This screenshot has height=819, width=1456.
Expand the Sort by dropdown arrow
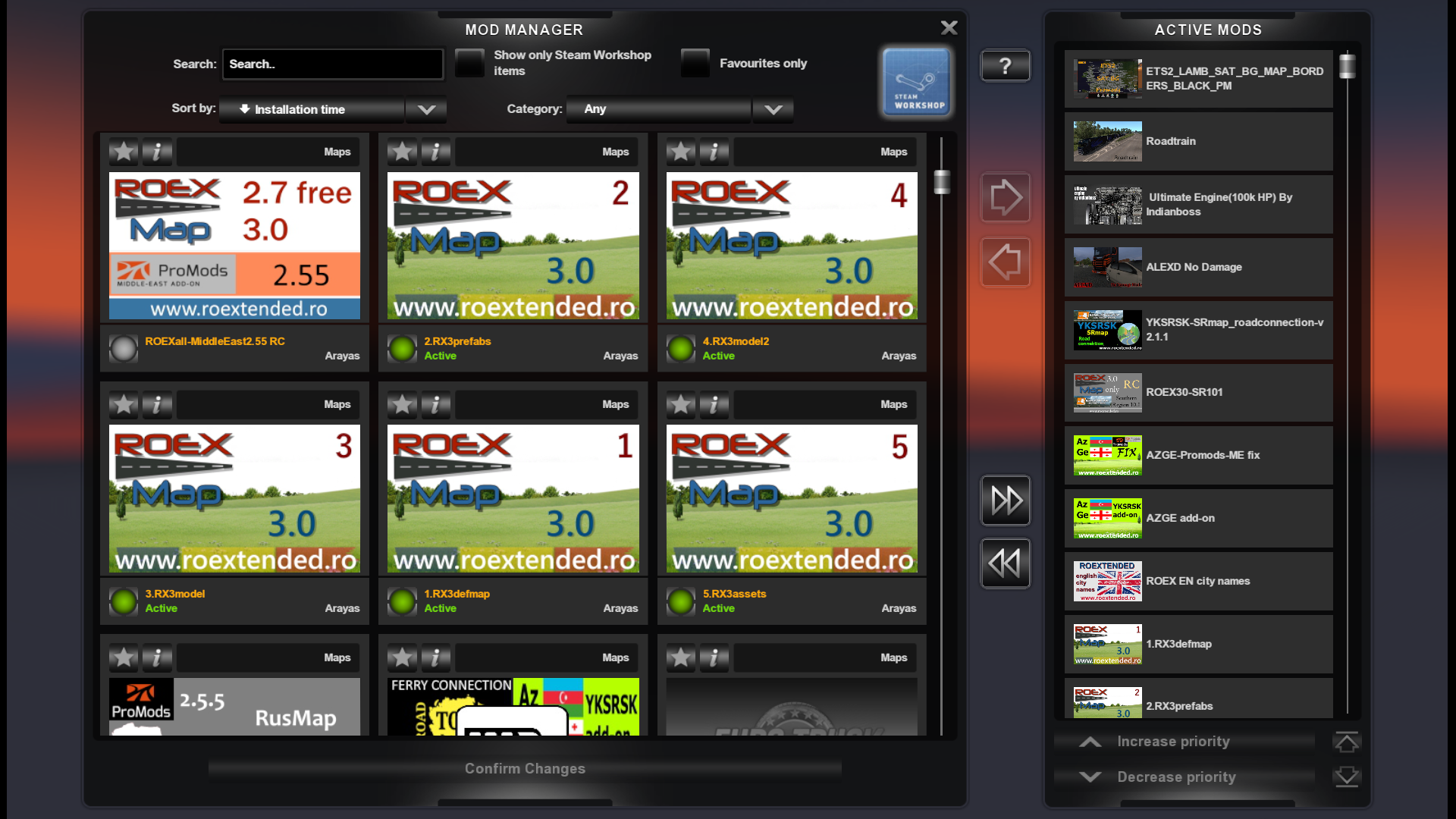click(x=426, y=110)
